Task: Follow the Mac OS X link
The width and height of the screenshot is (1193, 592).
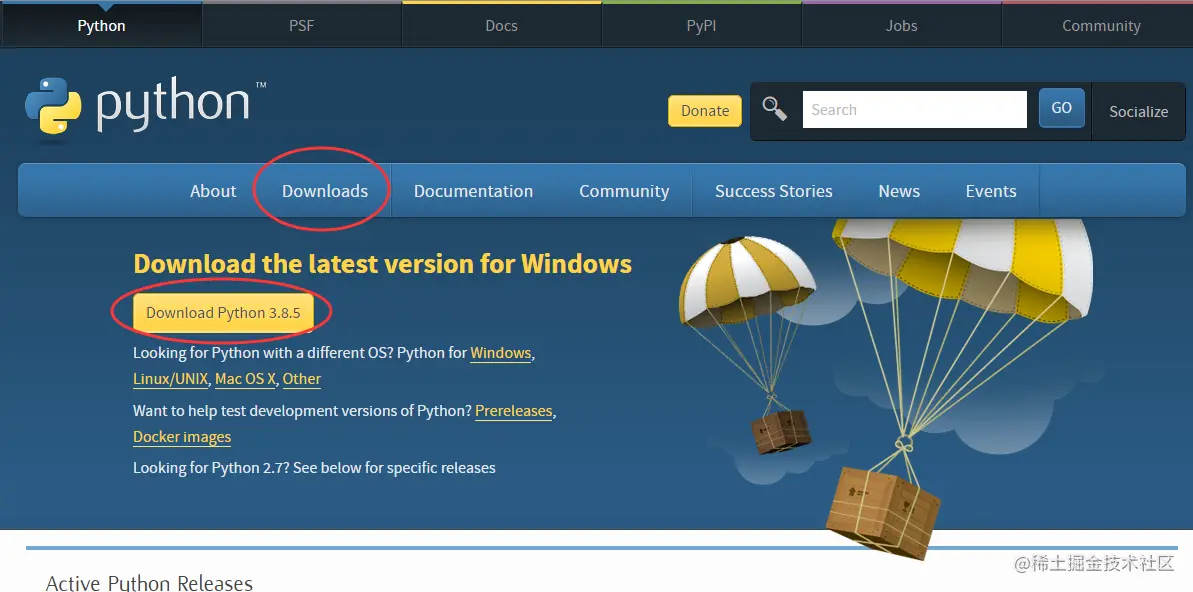Action: click(245, 379)
